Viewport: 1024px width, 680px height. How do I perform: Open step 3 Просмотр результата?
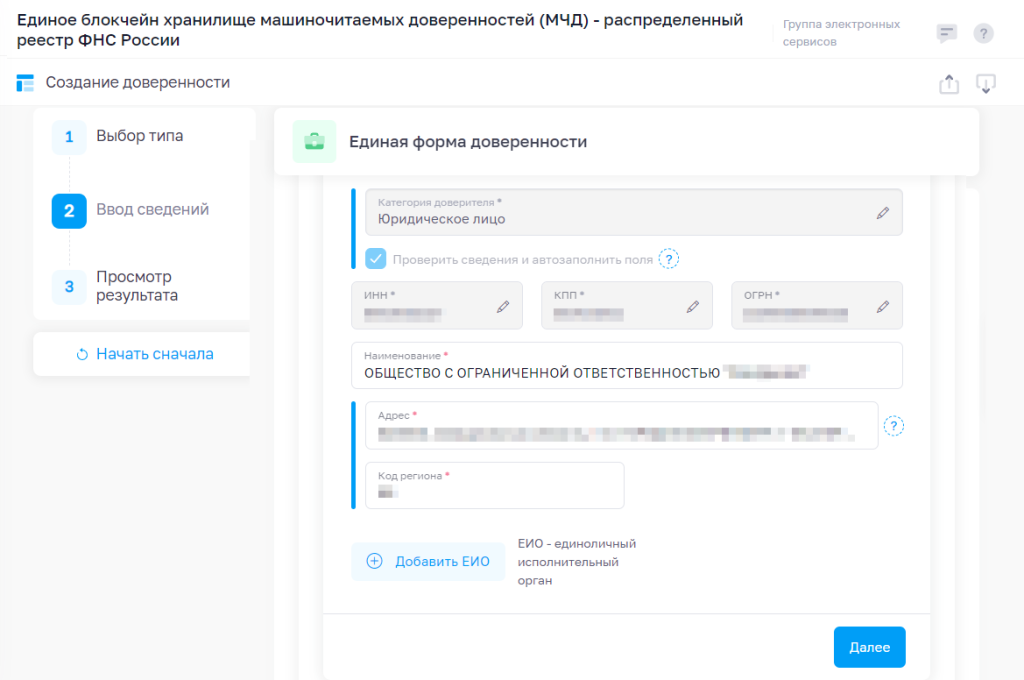click(116, 286)
